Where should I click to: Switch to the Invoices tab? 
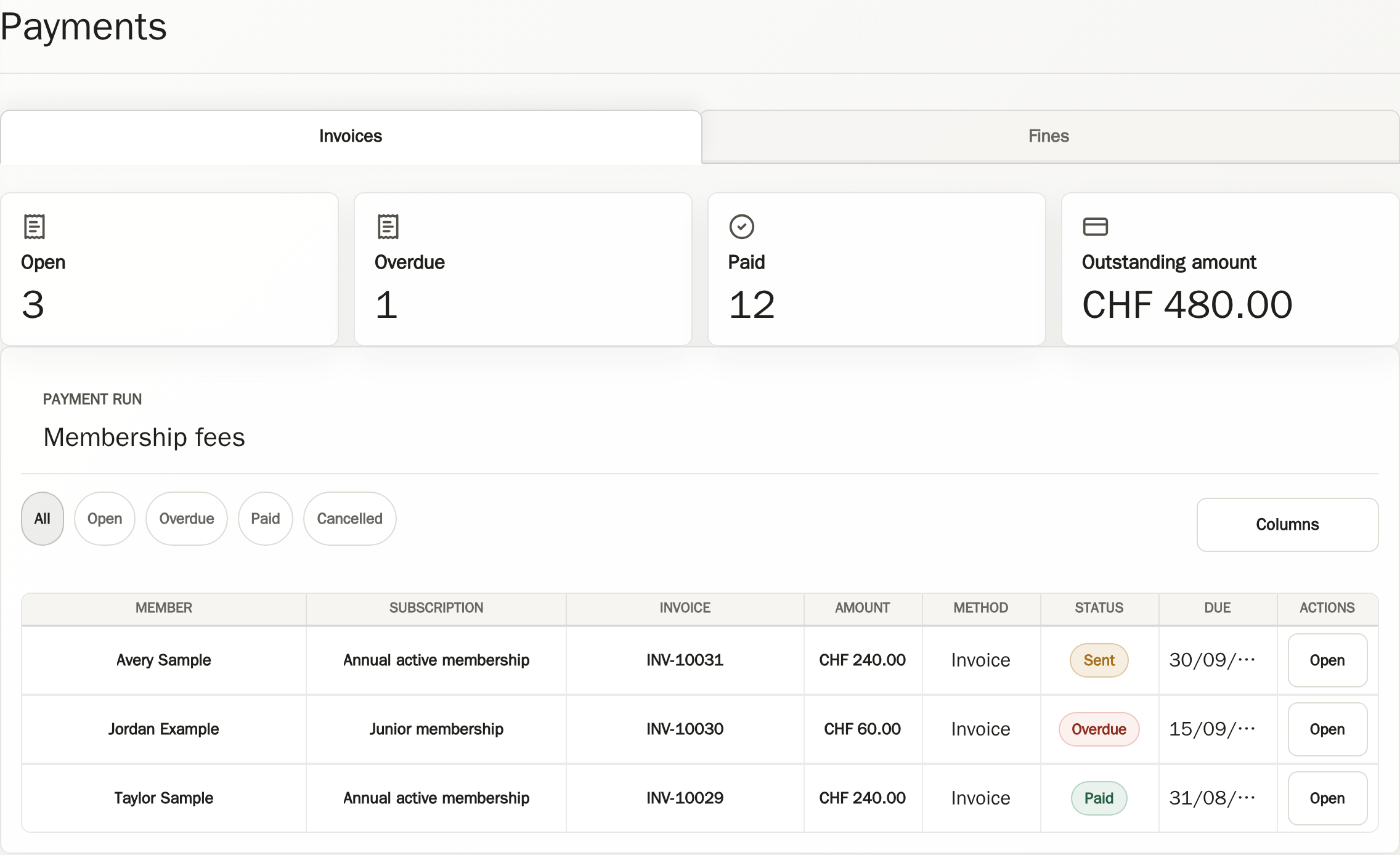tap(351, 136)
